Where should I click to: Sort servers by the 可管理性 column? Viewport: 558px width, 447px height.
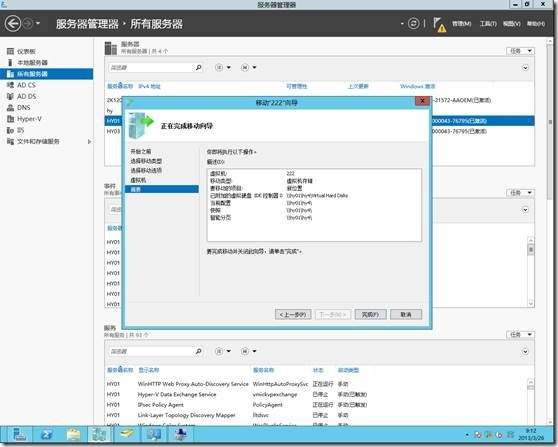[296, 86]
